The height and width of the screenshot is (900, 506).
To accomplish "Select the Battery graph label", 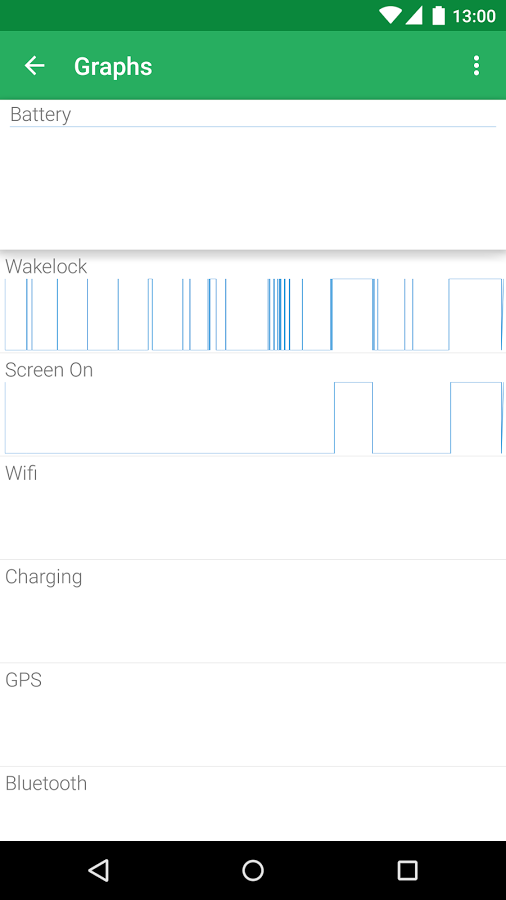I will 41,114.
